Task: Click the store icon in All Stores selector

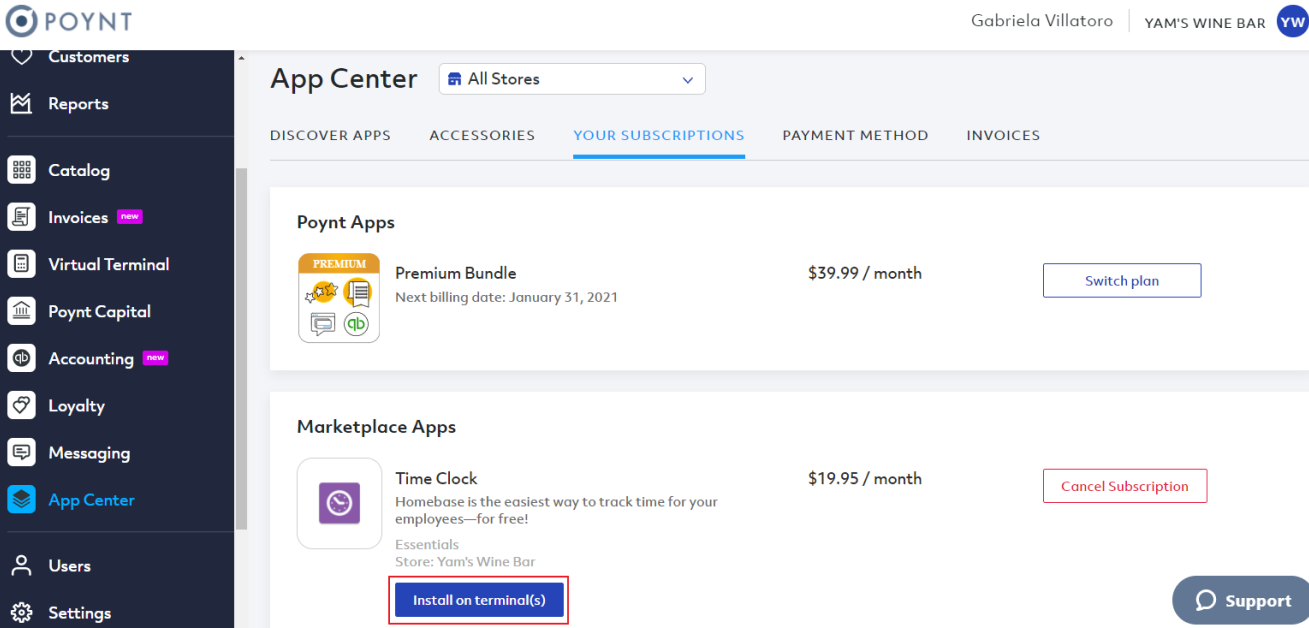Action: [x=455, y=79]
